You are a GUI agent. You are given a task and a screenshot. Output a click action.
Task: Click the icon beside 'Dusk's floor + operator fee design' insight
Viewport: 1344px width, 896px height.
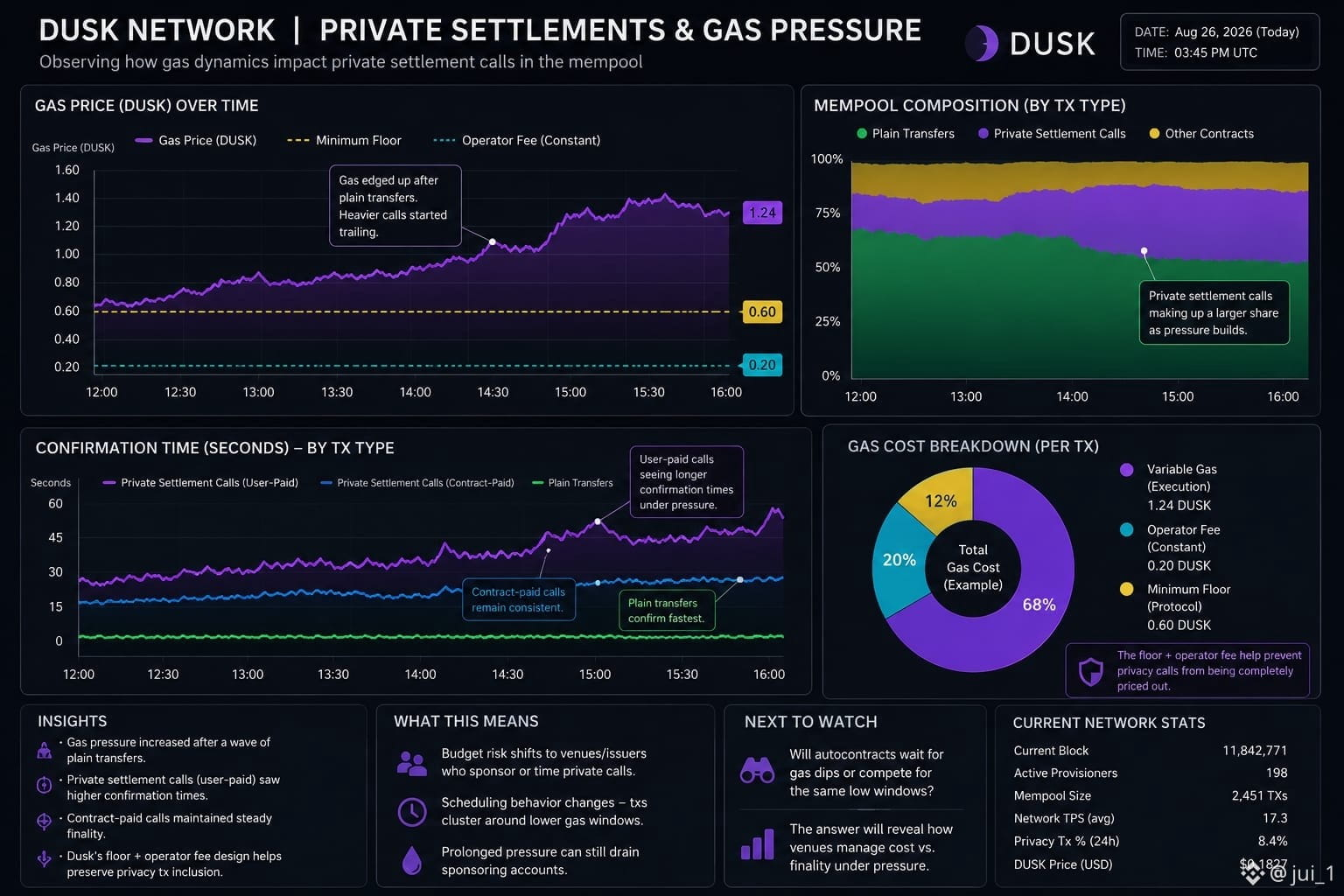(45, 859)
